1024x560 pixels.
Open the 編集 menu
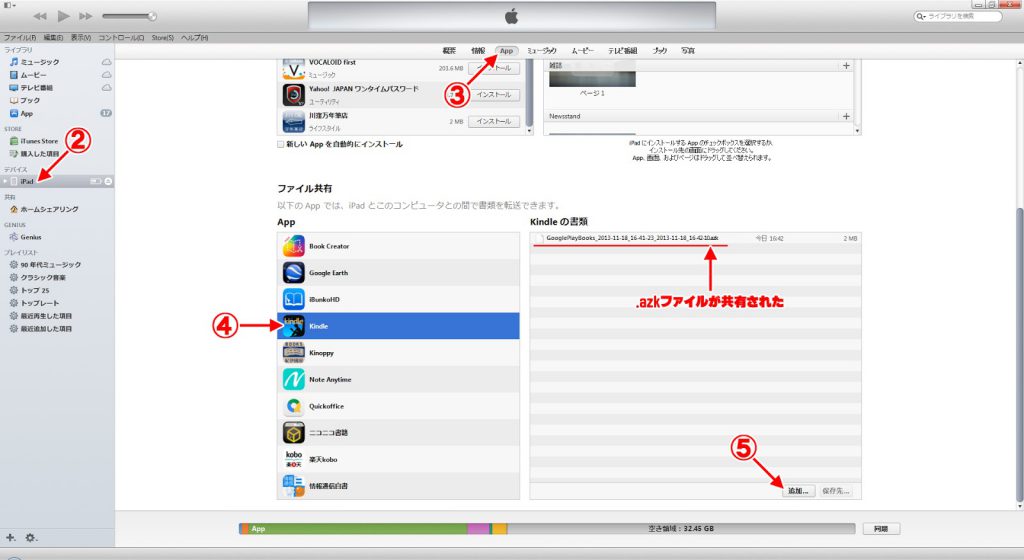(54, 38)
